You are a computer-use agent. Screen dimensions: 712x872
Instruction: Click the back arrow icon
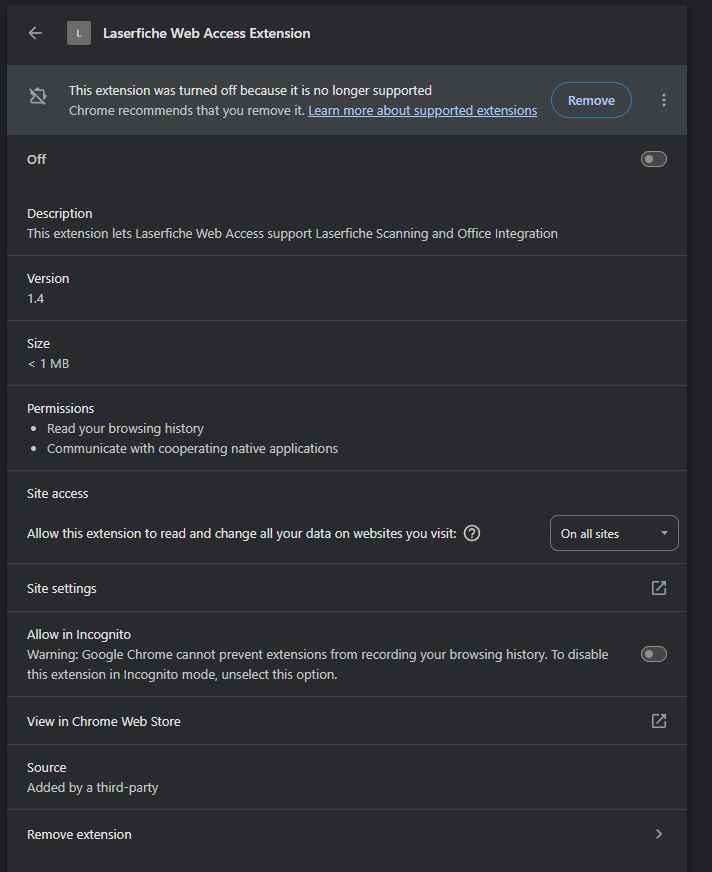coord(35,33)
